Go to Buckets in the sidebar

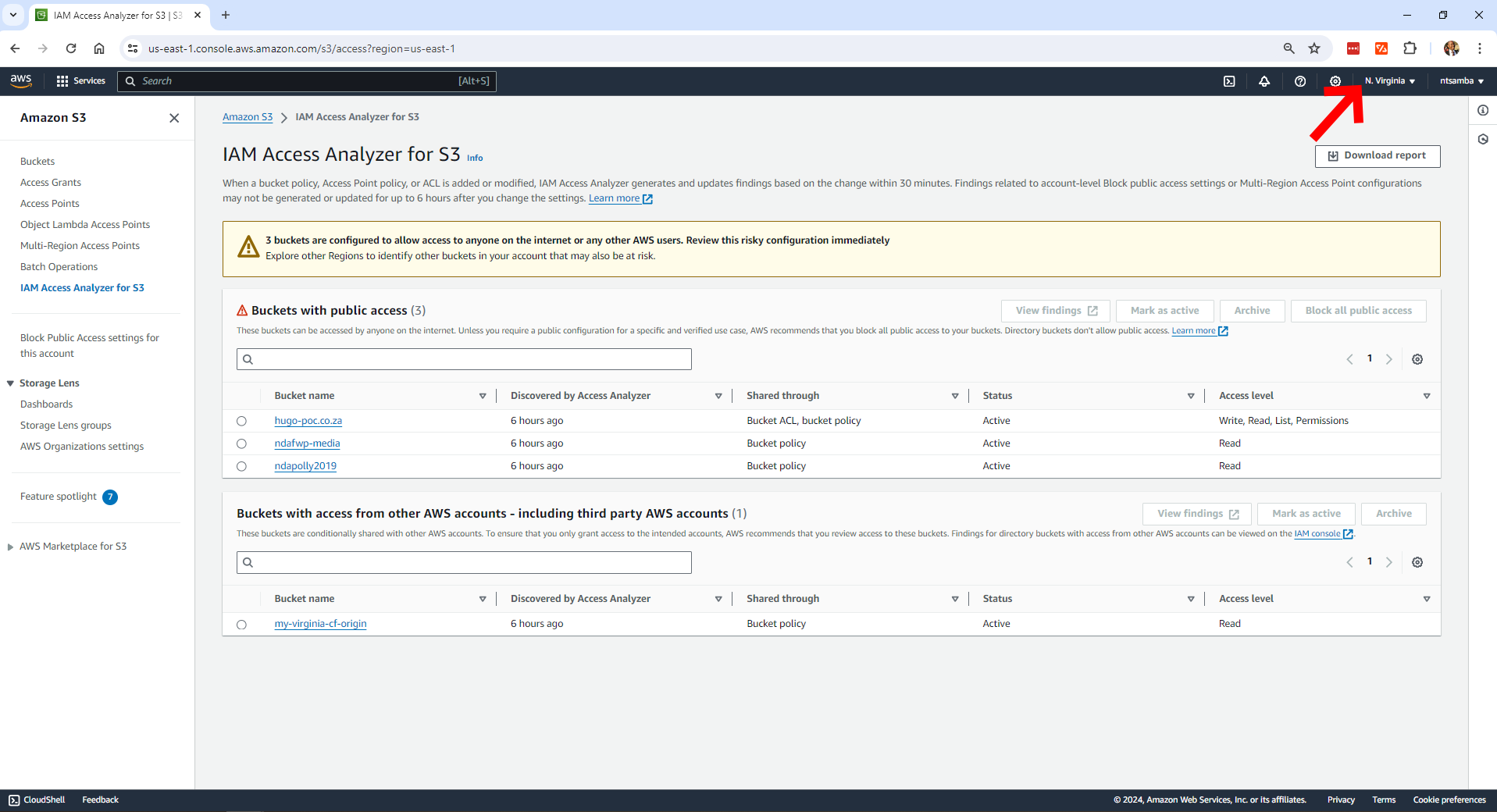(x=37, y=162)
